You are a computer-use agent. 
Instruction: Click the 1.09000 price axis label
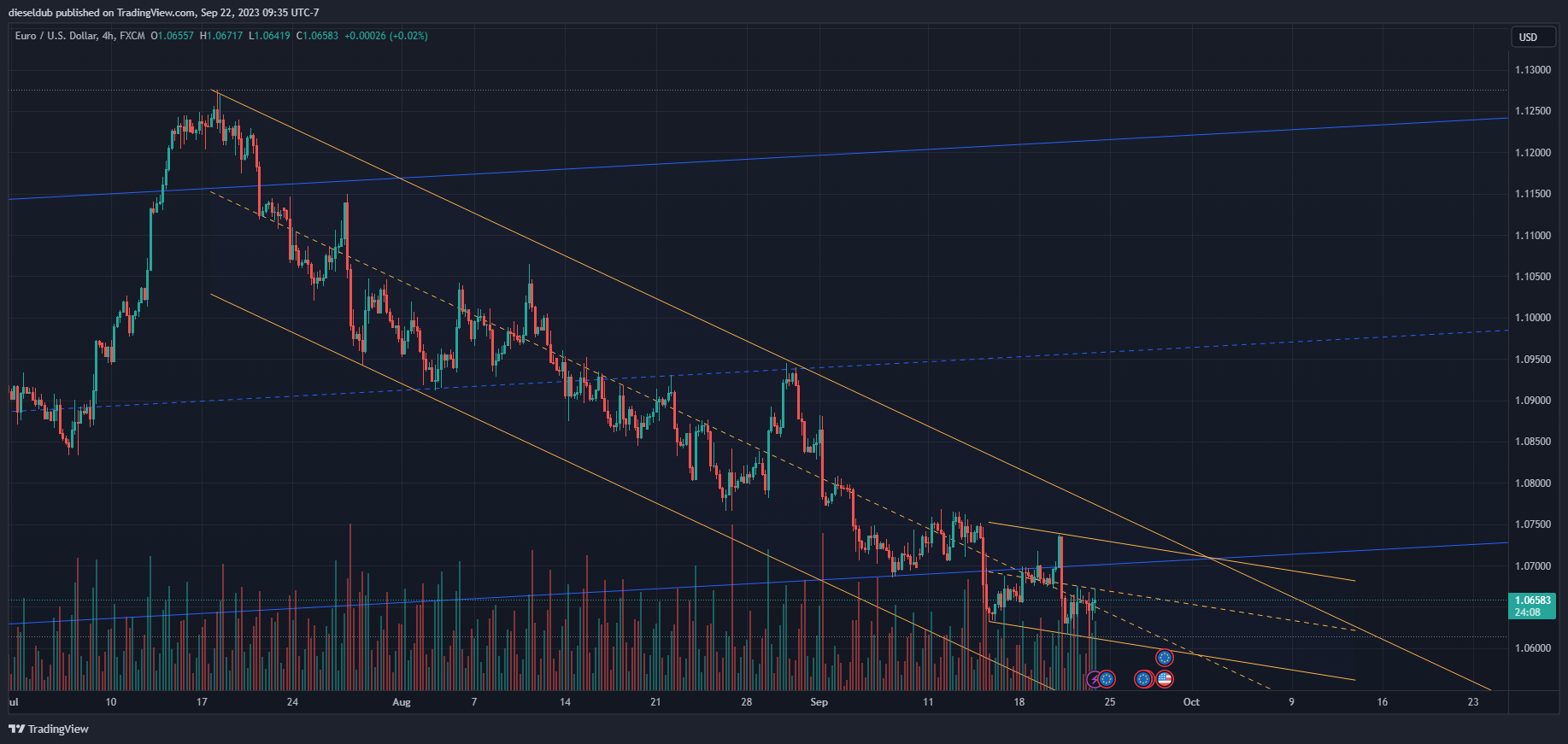tap(1532, 401)
